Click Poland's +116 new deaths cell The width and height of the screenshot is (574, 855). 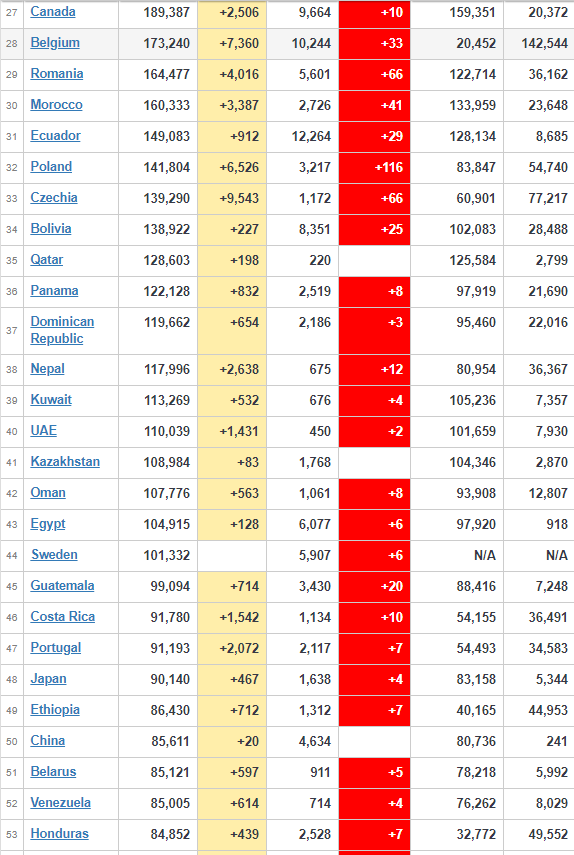(374, 167)
